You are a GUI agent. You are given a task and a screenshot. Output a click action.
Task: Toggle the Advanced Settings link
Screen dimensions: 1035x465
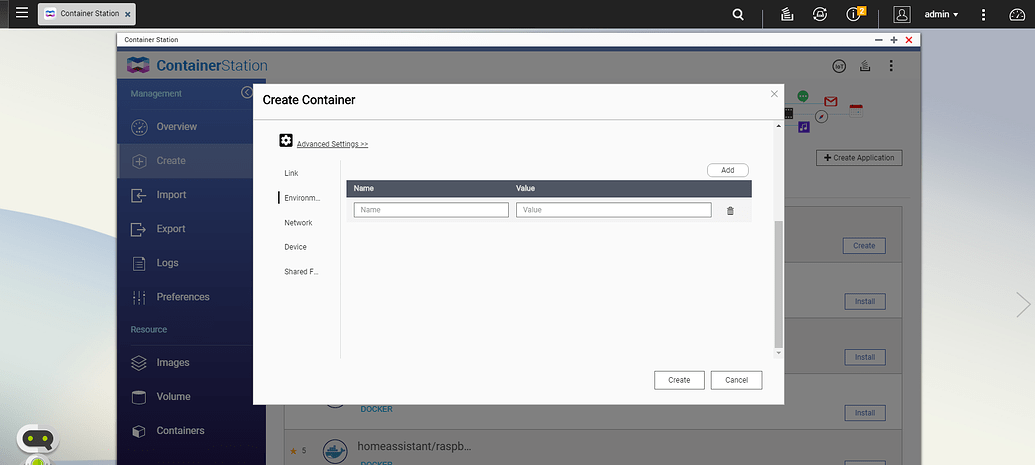click(332, 144)
